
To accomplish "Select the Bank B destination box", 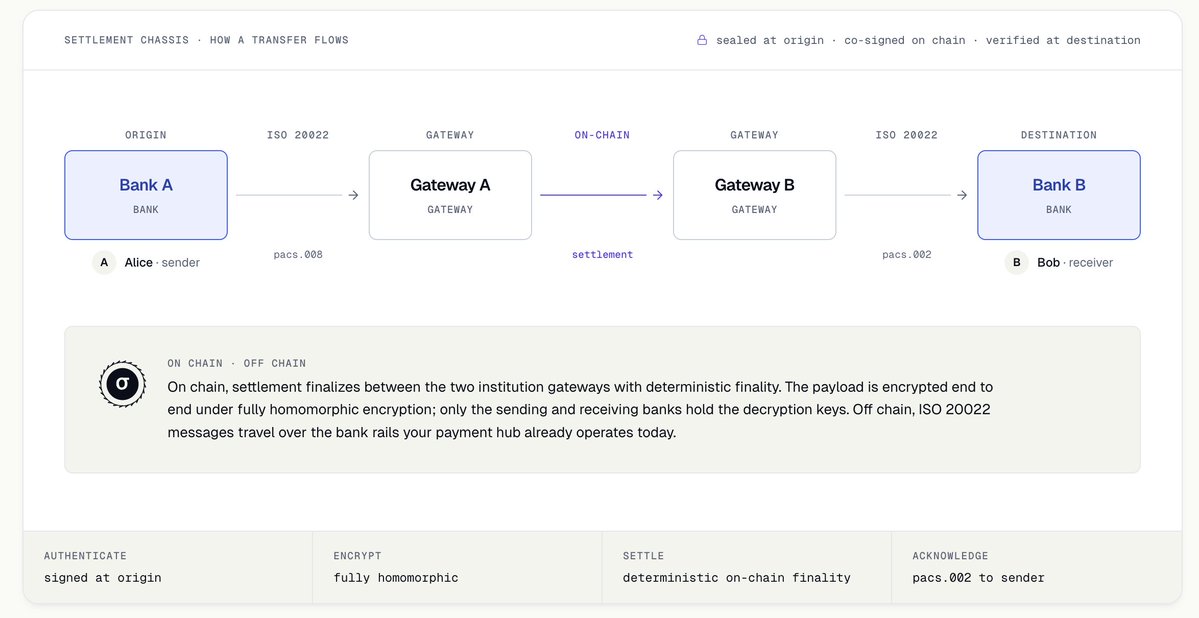I will point(1059,195).
